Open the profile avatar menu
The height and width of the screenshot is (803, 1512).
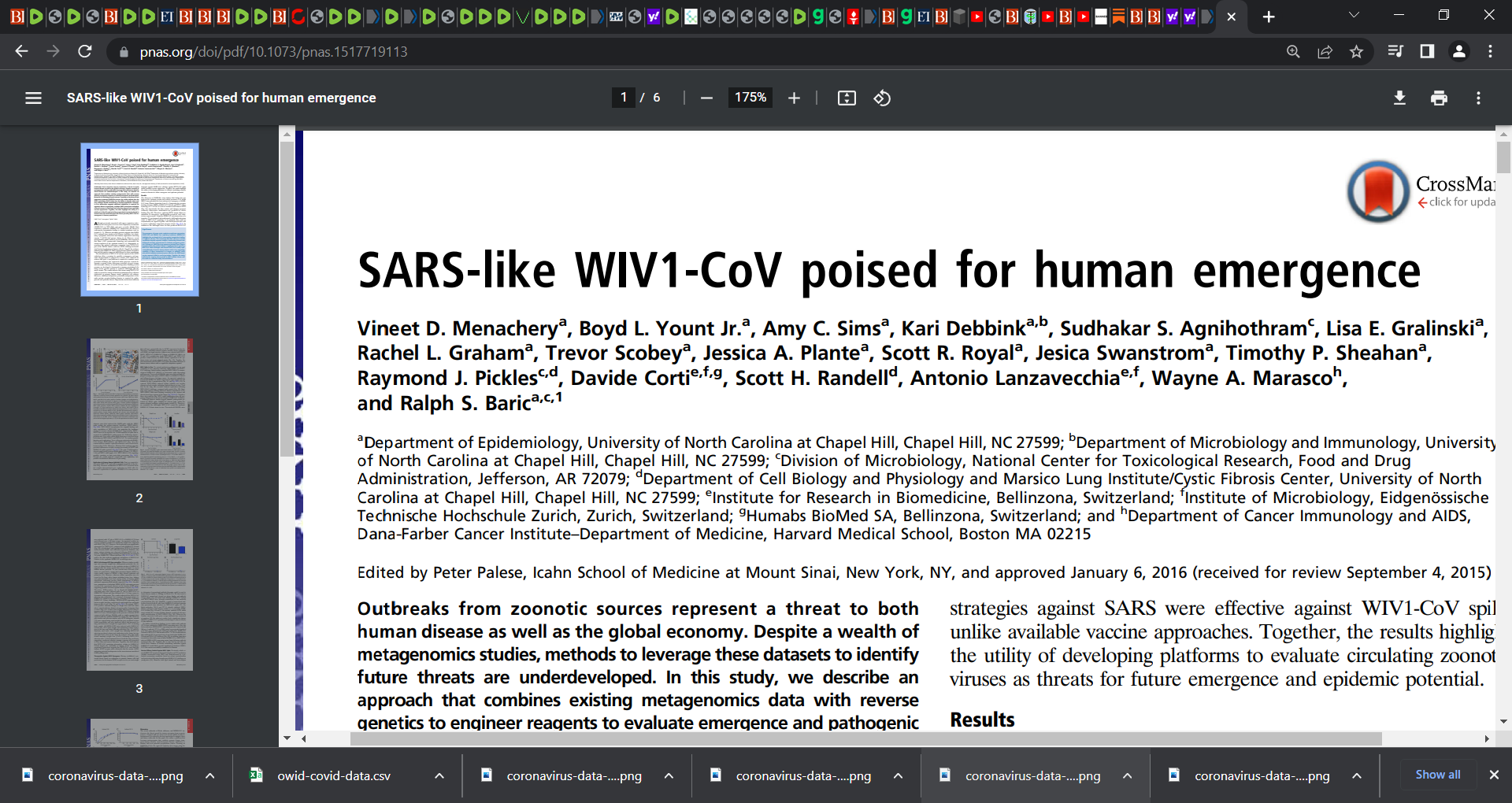[1459, 51]
